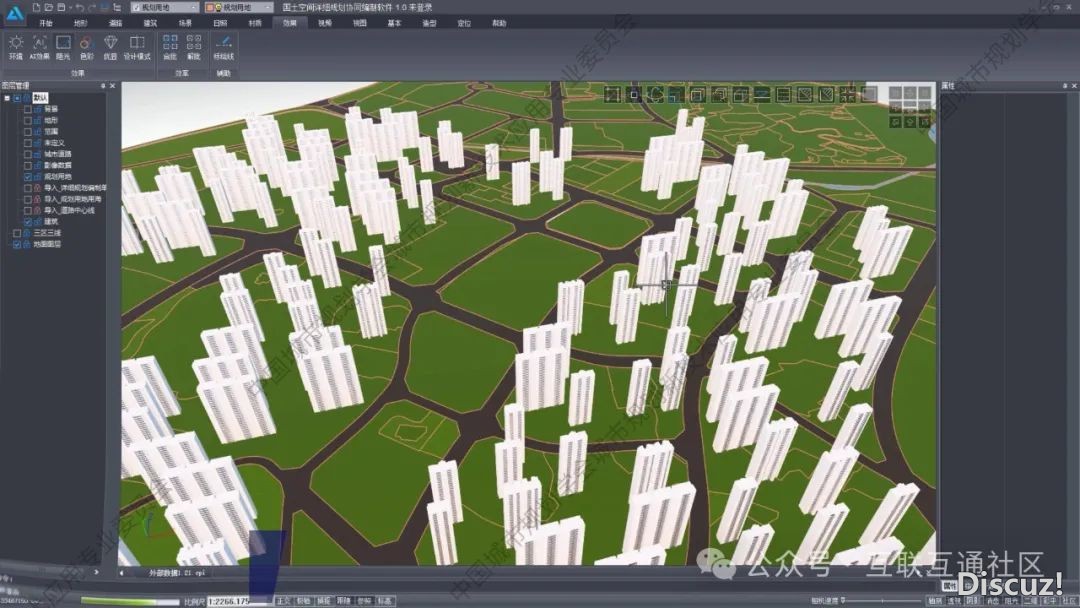The image size is (1080, 608).
Task: Close the 属性 properties panel
Action: [x=1074, y=86]
